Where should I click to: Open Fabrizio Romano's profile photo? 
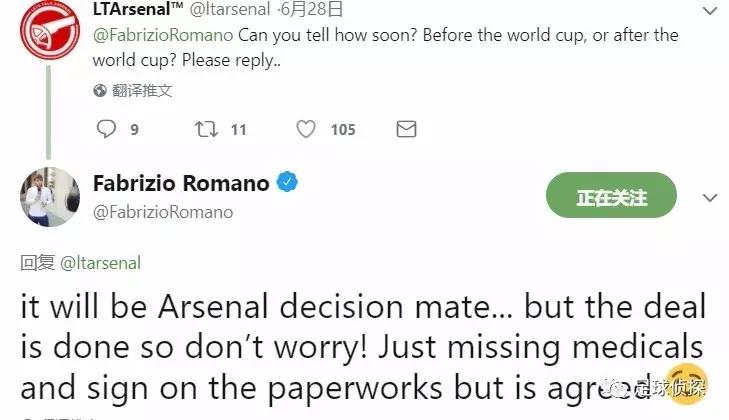50,197
